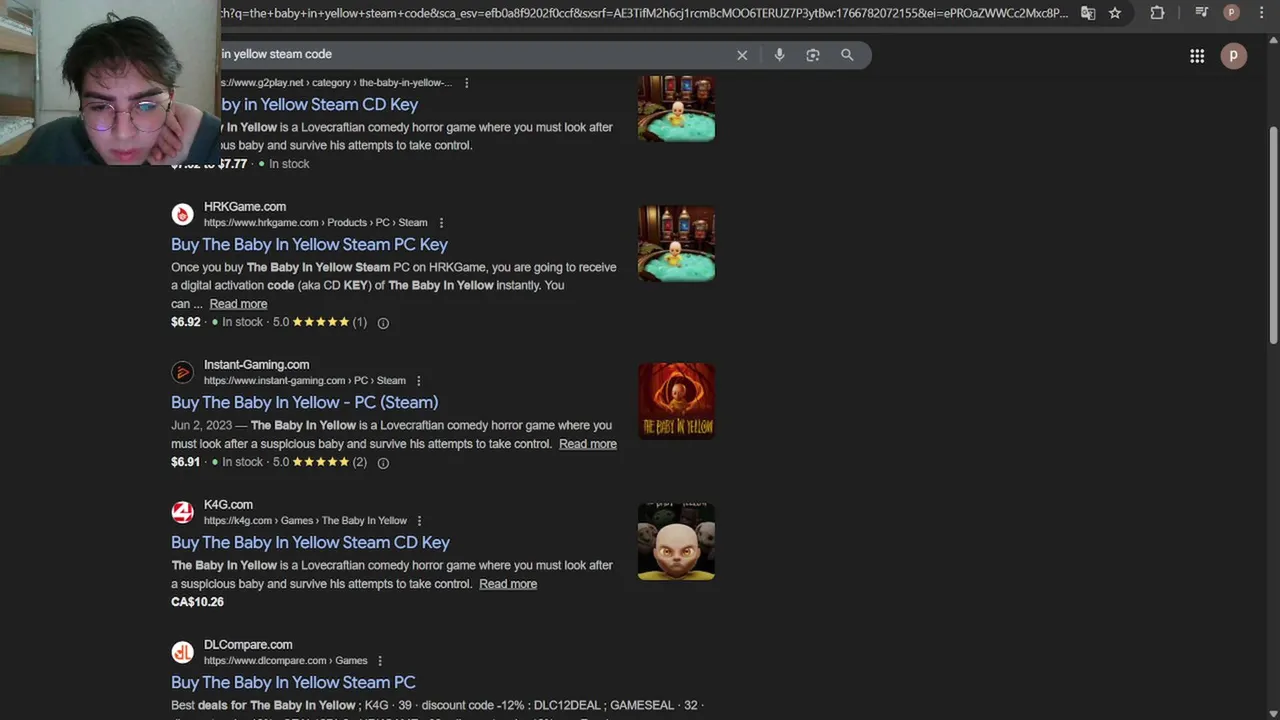Screen dimensions: 1280x720
Task: Click HRKGame five-star rating
Action: (x=321, y=322)
